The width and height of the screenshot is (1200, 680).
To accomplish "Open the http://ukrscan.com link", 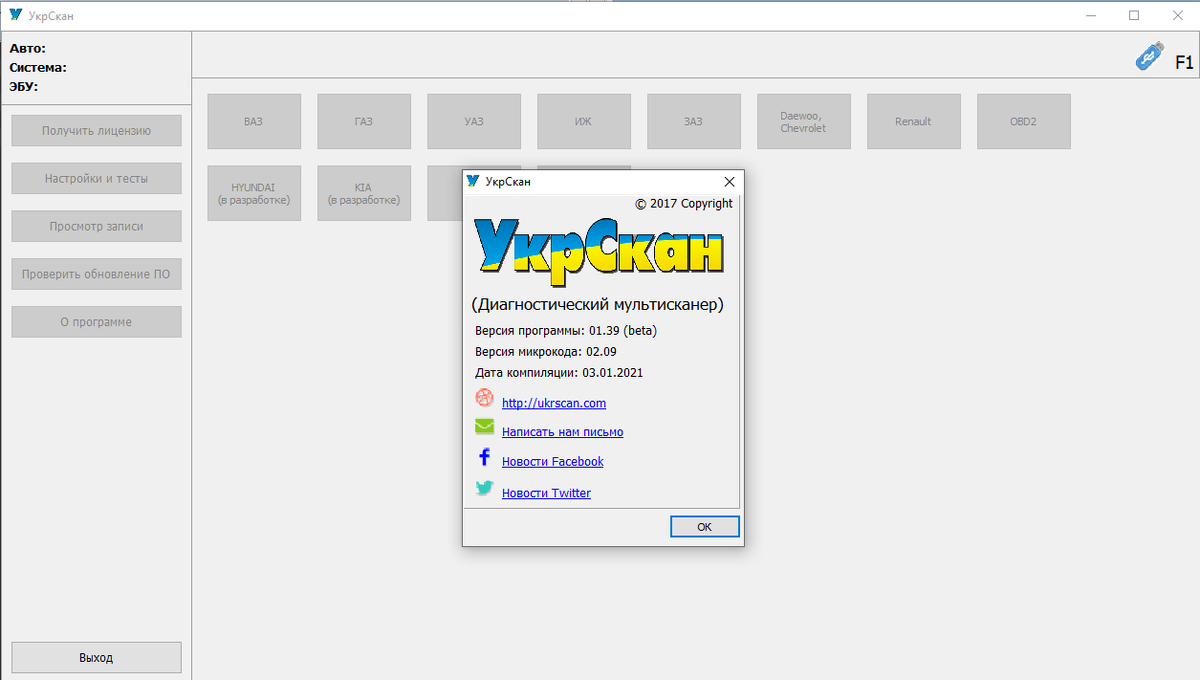I will 554,403.
